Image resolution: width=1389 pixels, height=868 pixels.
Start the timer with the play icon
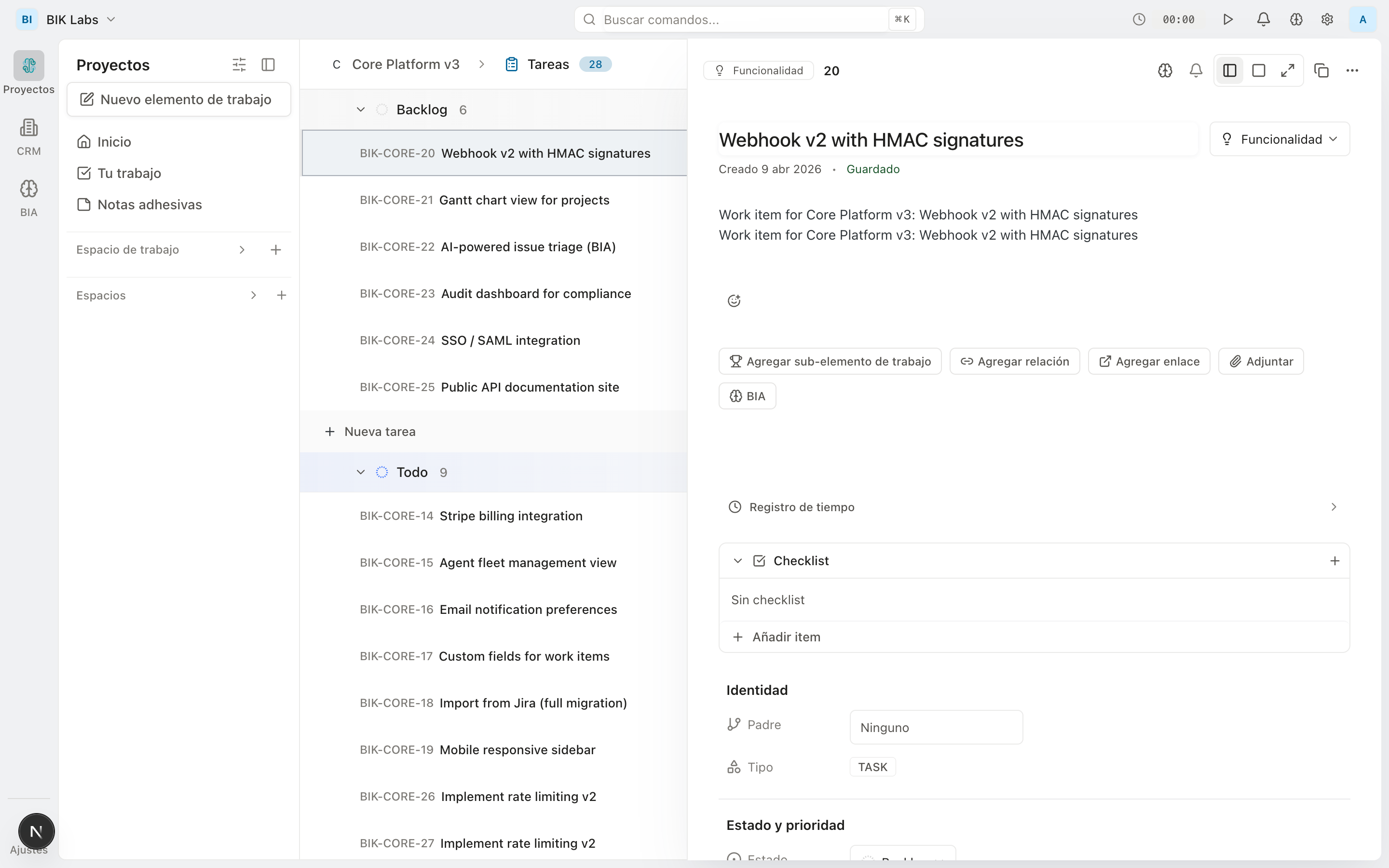pyautogui.click(x=1228, y=19)
